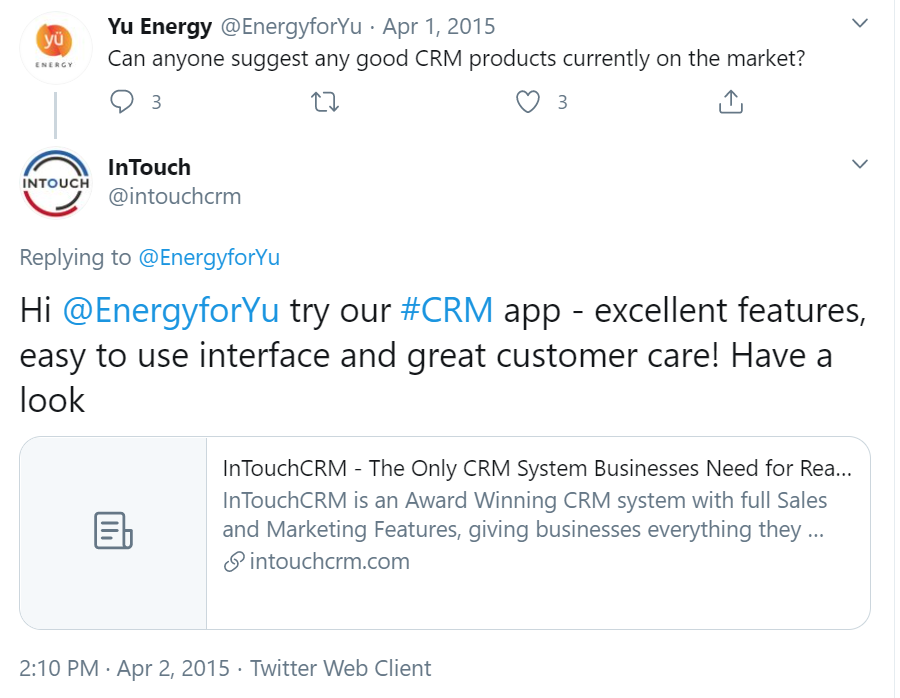The height and width of the screenshot is (698, 900).
Task: Open the InTouch display name
Action: point(149,167)
